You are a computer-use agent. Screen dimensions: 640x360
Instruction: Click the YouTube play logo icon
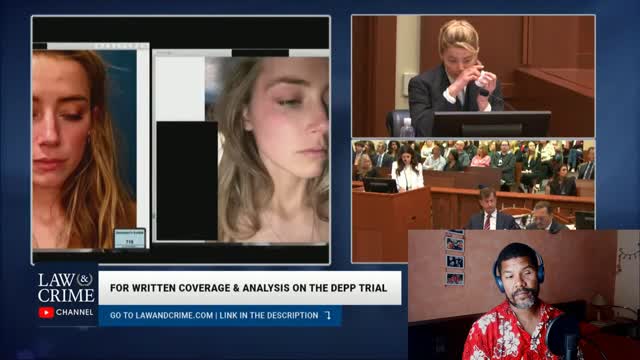[x=46, y=312]
